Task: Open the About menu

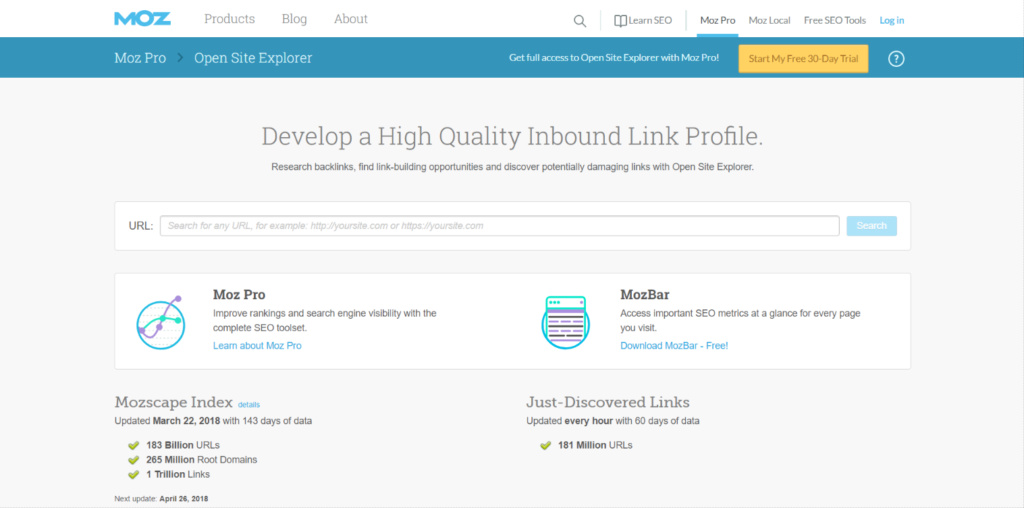Action: [x=351, y=19]
